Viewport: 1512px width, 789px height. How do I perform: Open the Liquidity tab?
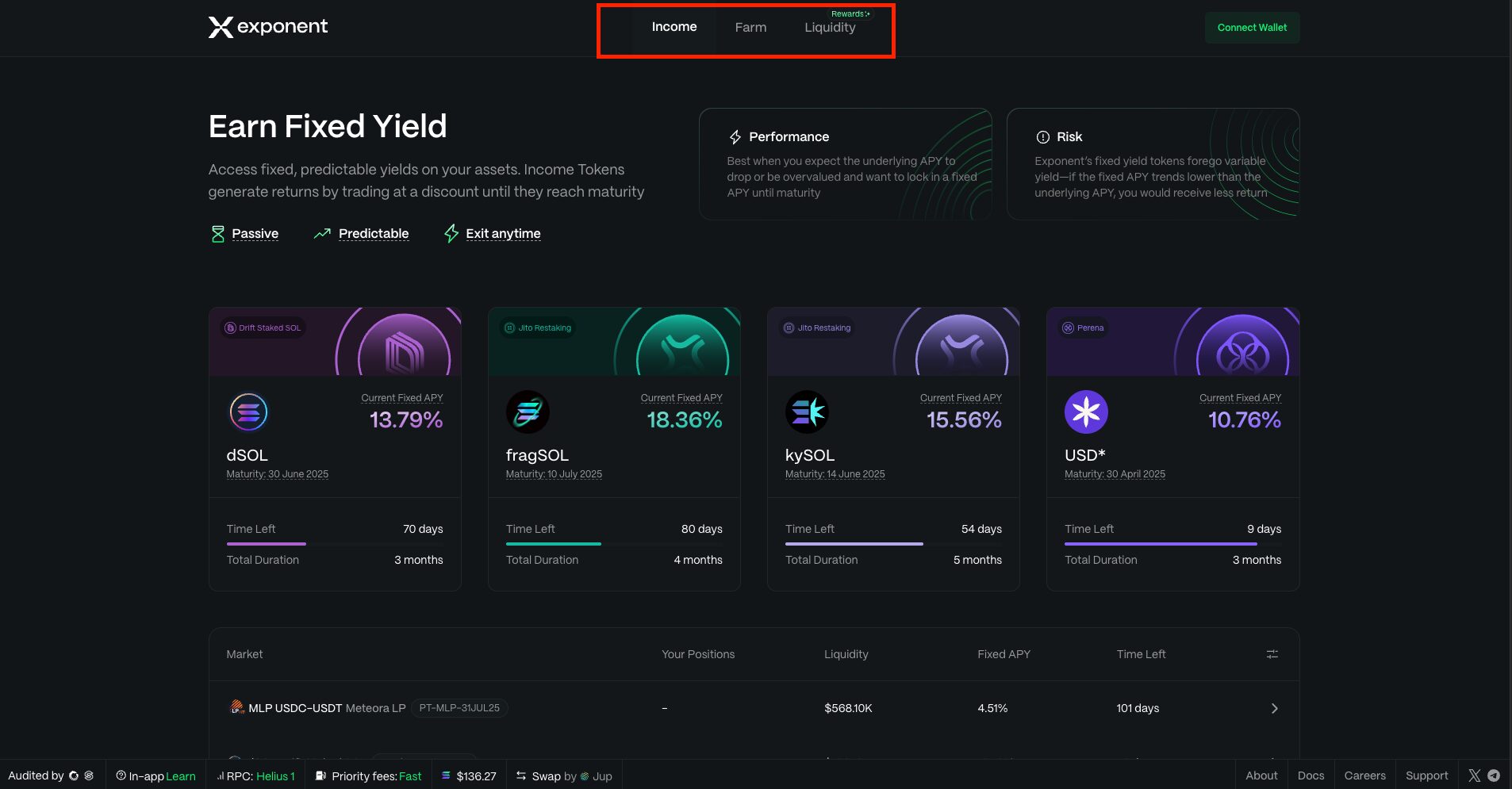point(830,28)
